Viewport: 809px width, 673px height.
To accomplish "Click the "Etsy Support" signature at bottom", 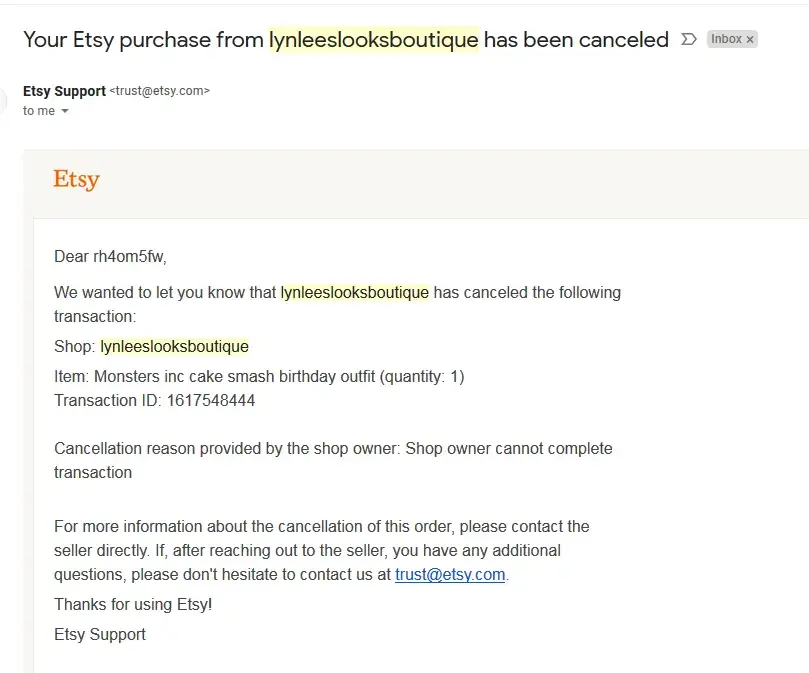I will point(100,635).
